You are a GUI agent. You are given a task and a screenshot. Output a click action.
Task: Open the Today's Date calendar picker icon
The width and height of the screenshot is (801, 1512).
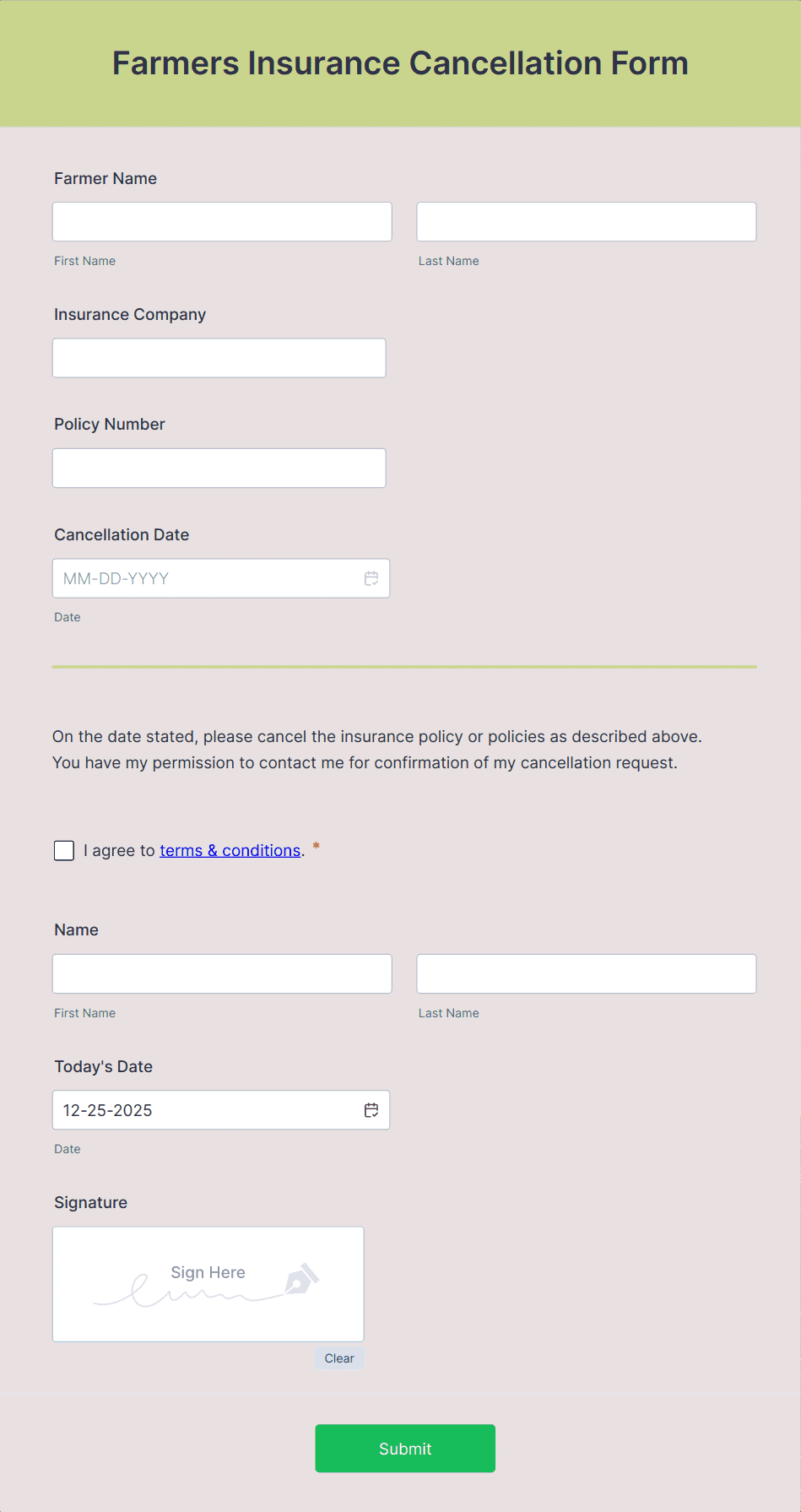[371, 1109]
